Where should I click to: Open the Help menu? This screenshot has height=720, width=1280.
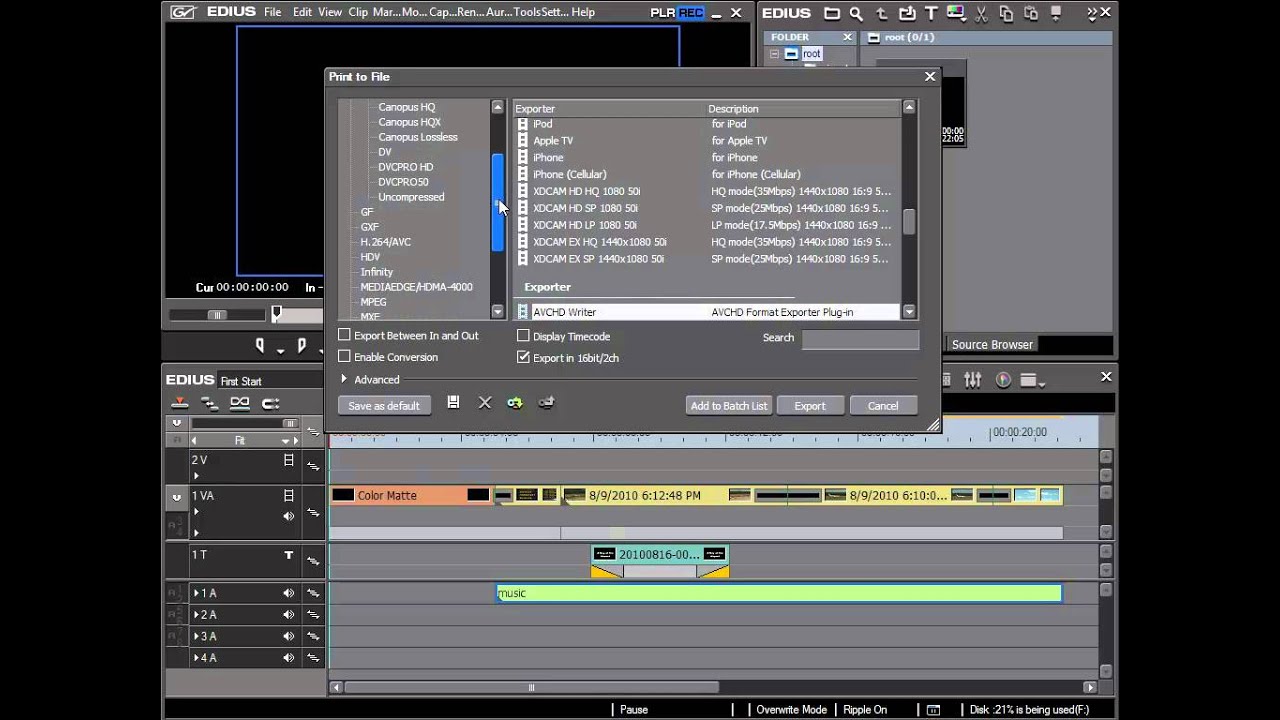pos(583,12)
